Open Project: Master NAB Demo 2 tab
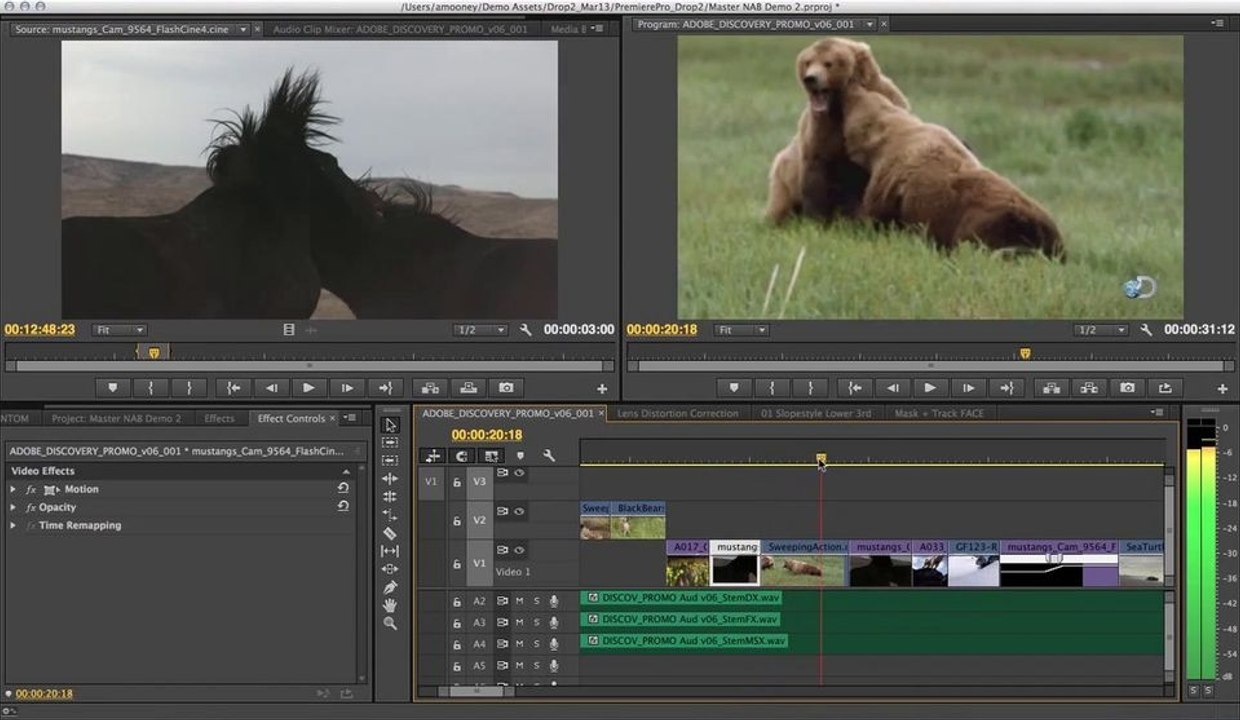Viewport: 1240px width, 720px height. [116, 418]
